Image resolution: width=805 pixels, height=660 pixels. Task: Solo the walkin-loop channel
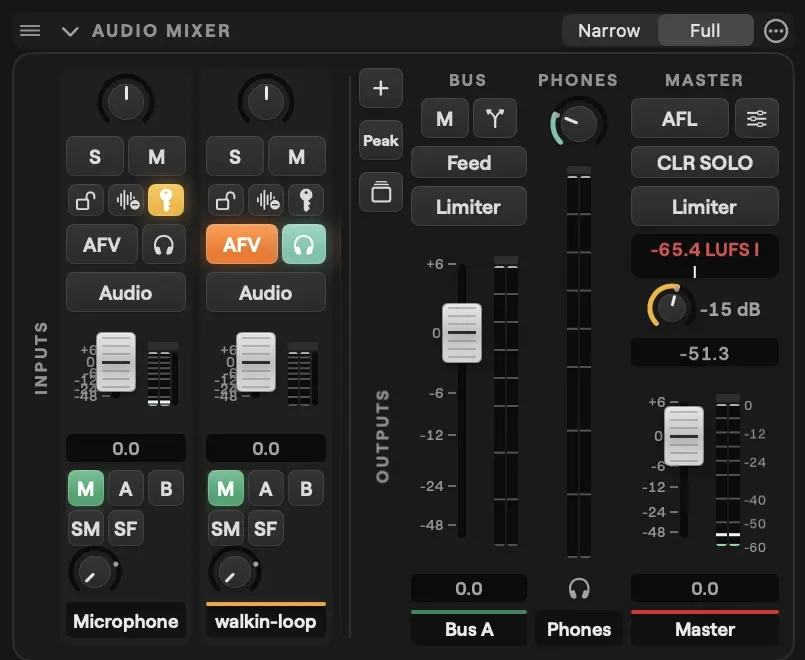(x=235, y=157)
